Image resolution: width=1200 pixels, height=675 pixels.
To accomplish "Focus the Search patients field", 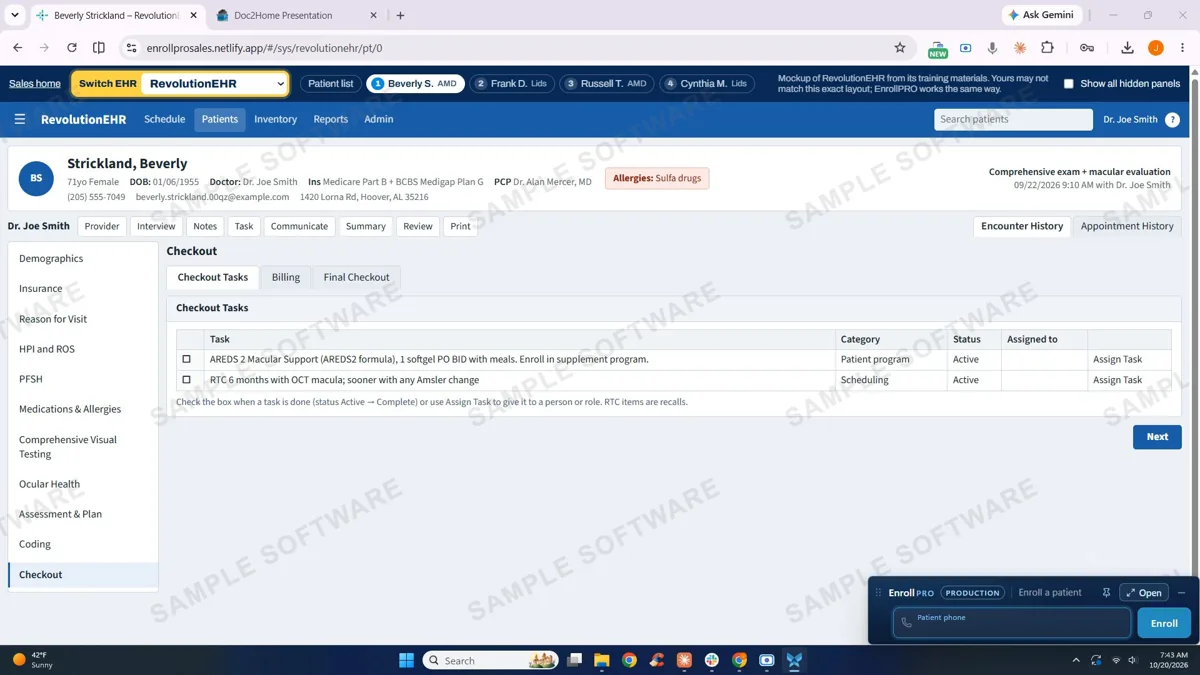I will click(x=1013, y=119).
